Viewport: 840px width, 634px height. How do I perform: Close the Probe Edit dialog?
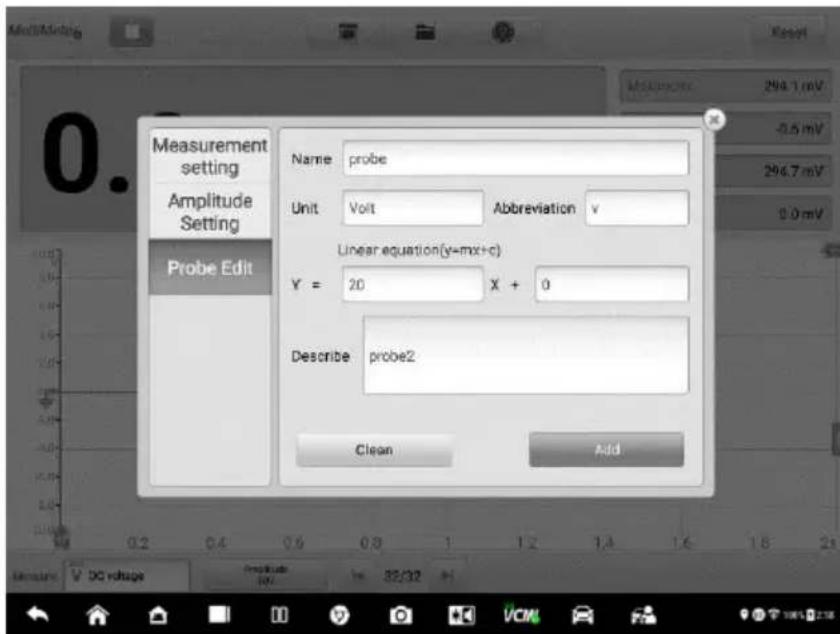pyautogui.click(x=714, y=120)
